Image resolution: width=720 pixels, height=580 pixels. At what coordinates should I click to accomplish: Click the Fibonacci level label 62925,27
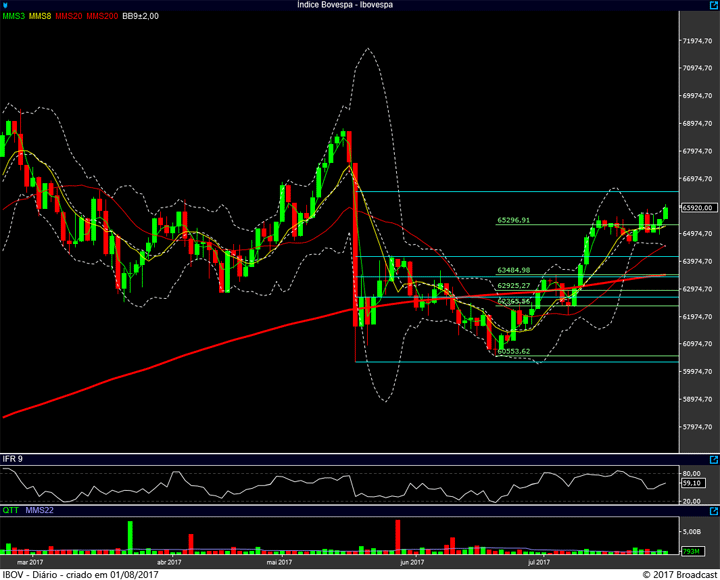point(513,286)
